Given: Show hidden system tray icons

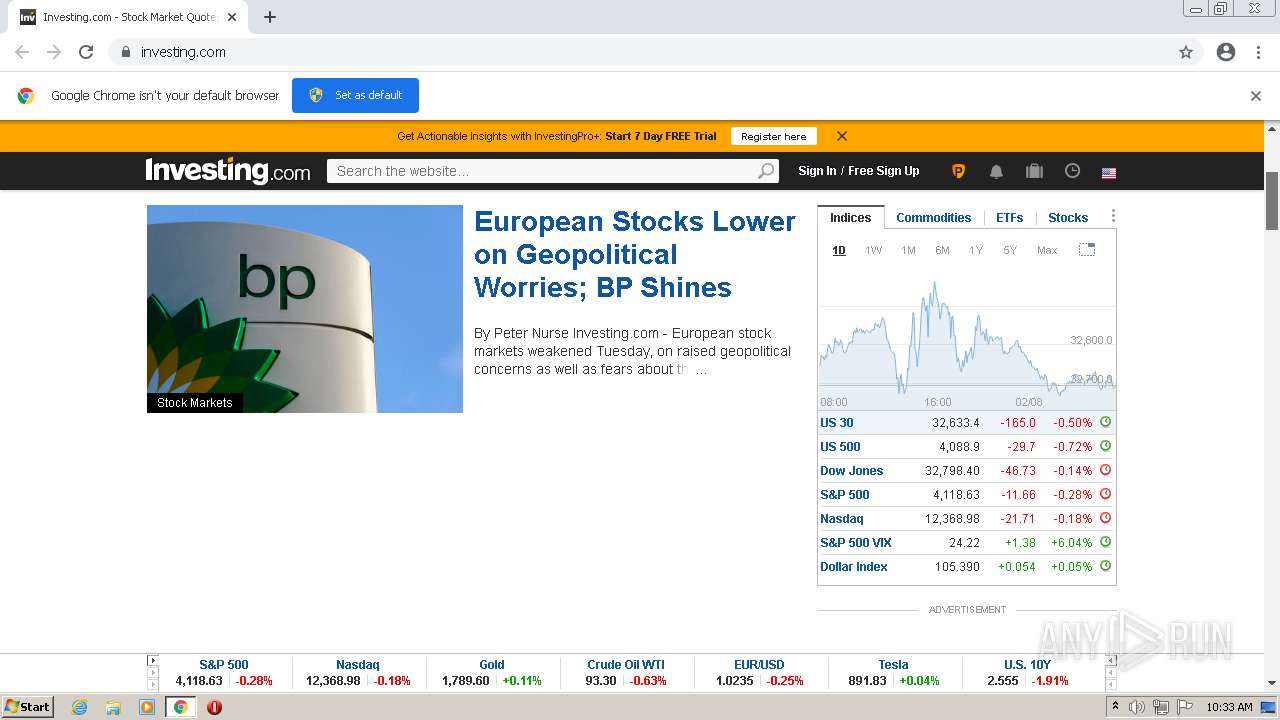Looking at the screenshot, I should [1116, 707].
